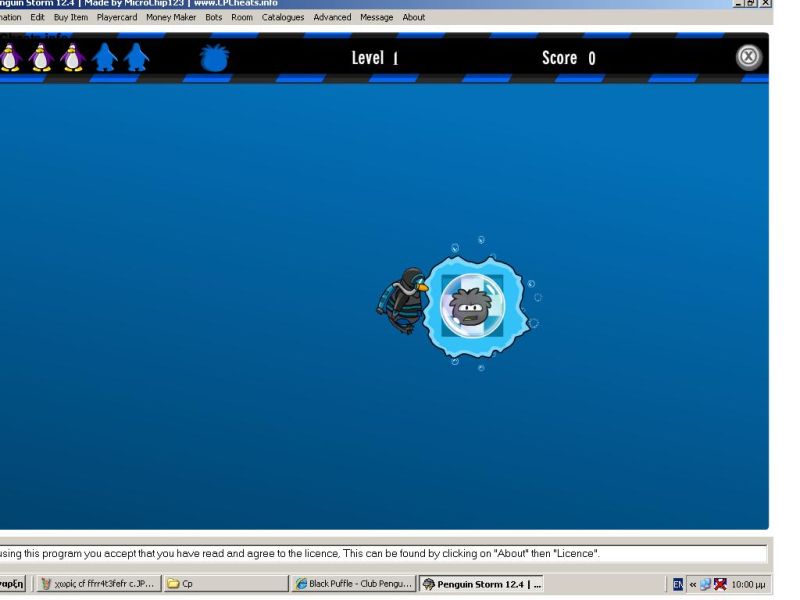Open the Bots menu
The height and width of the screenshot is (600, 800).
214,17
